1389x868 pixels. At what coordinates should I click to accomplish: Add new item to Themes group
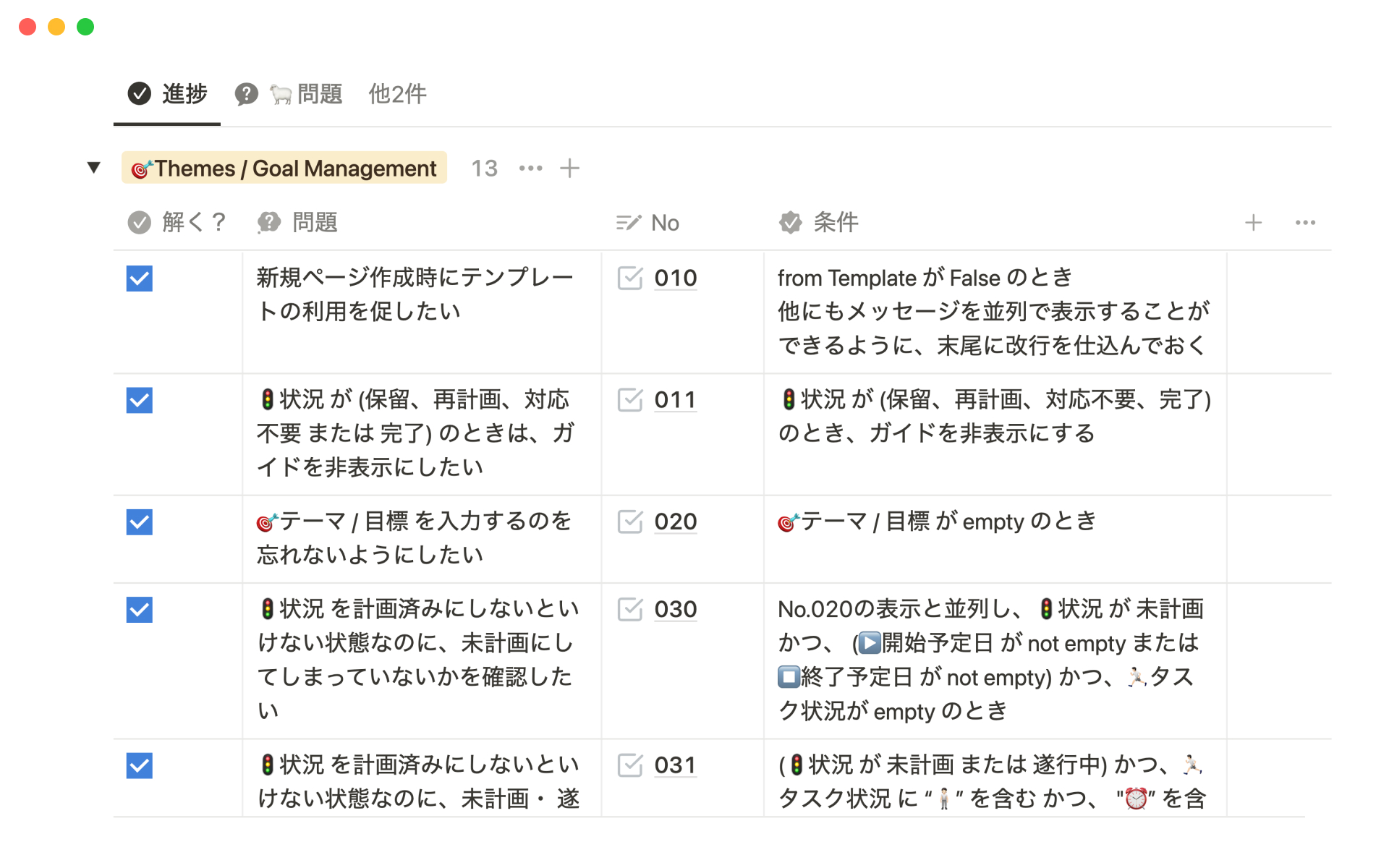pos(570,169)
